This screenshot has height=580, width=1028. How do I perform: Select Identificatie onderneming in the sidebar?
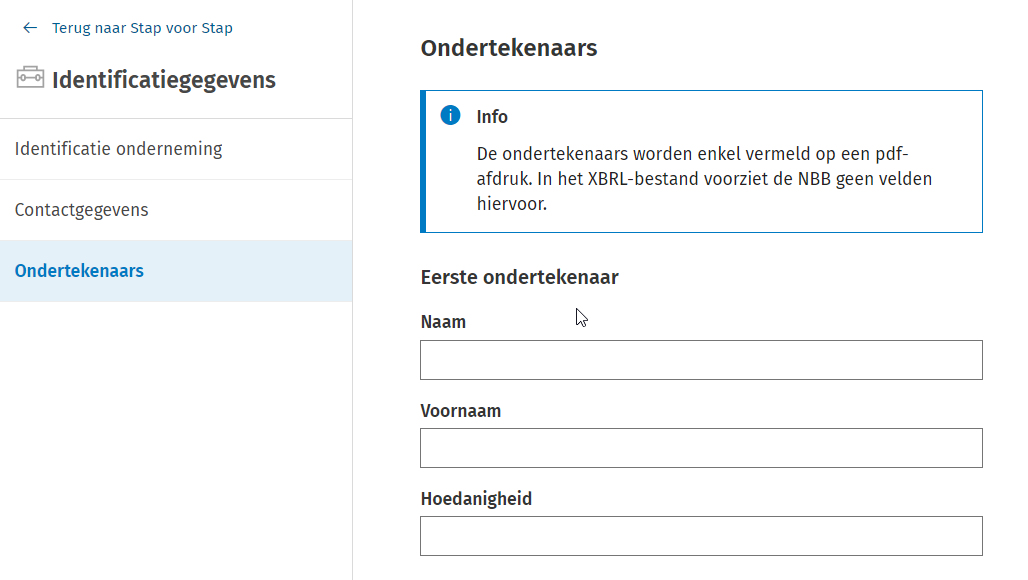coord(118,148)
